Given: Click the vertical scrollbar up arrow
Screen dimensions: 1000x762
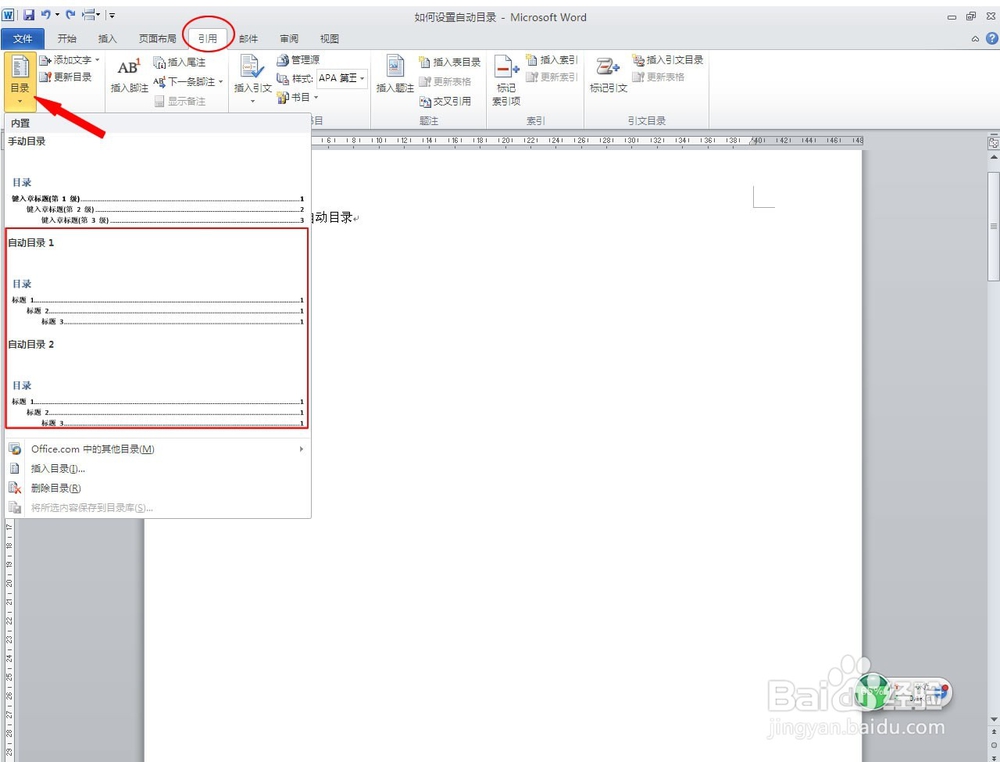Looking at the screenshot, I should [994, 157].
